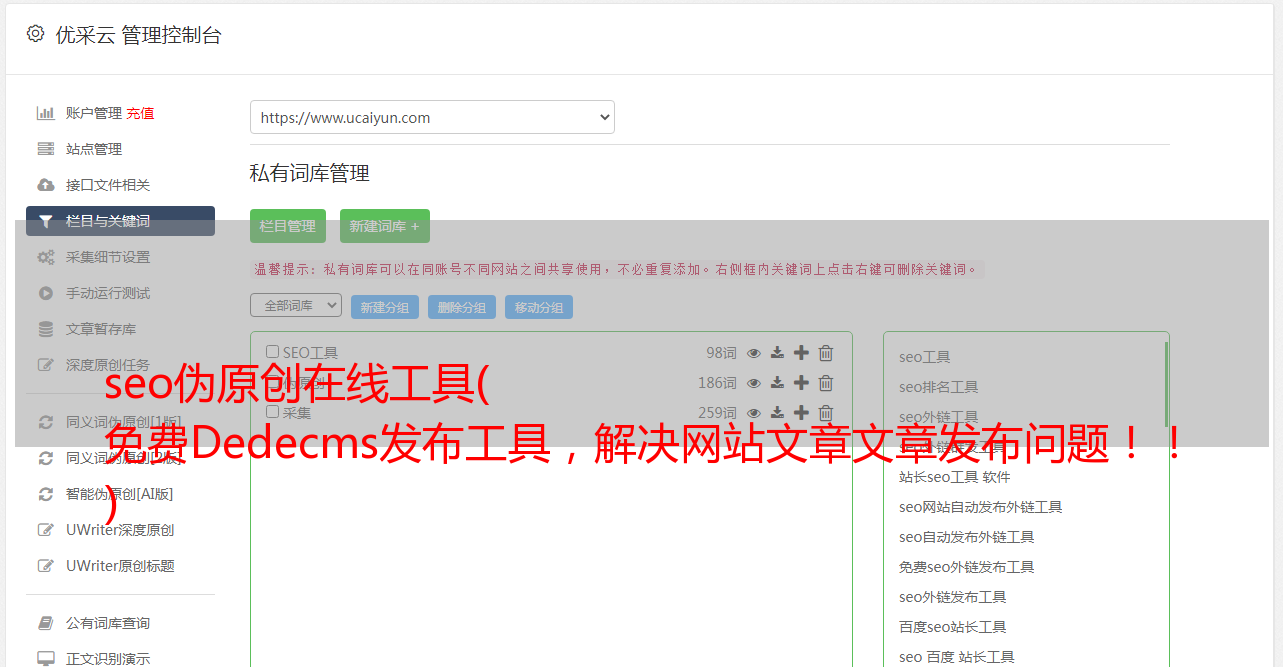Viewport: 1283px width, 667px height.
Task: Select keyword seo 百度 站长工具
Action: (x=956, y=657)
